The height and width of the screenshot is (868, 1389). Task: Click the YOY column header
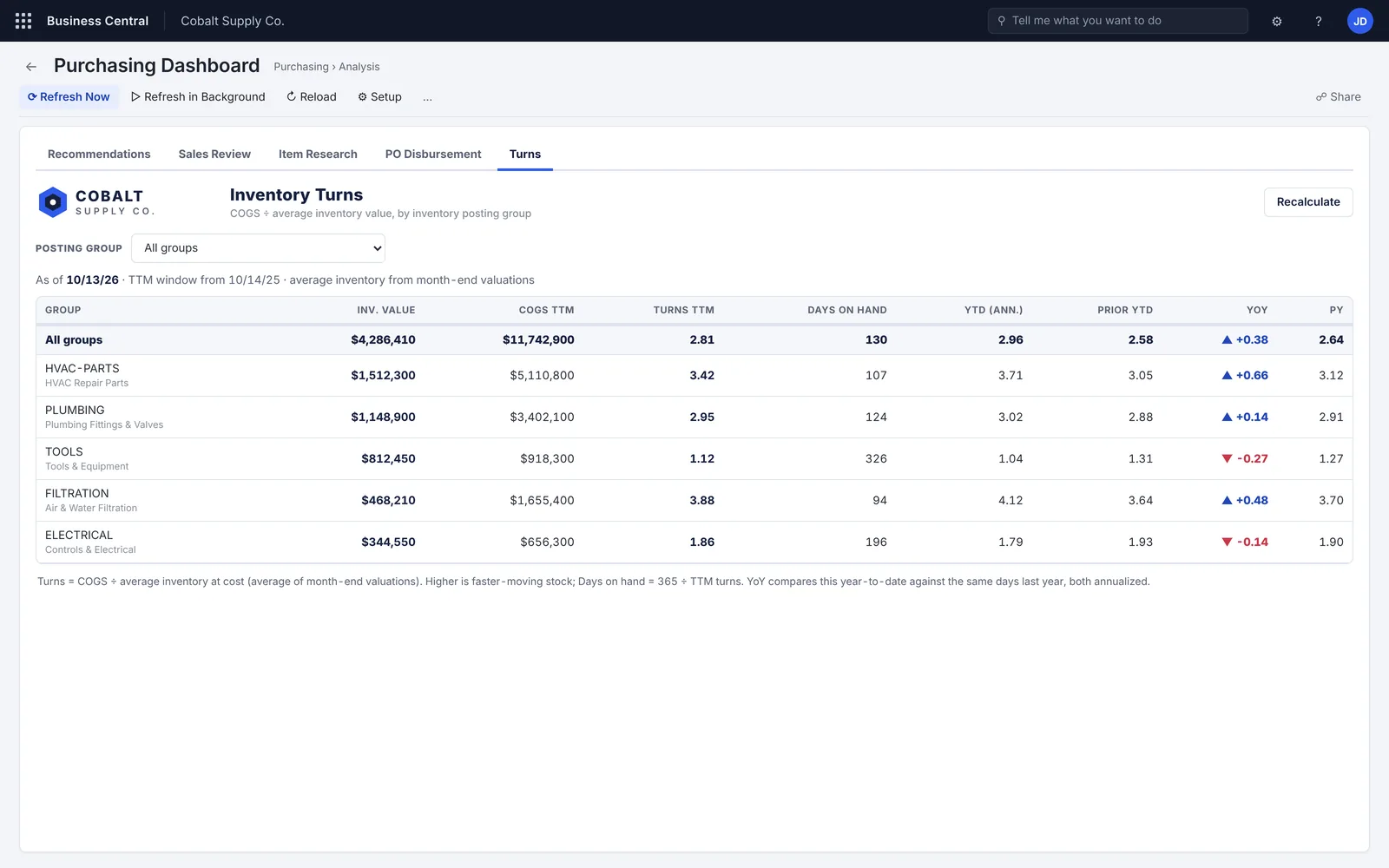[1257, 310]
